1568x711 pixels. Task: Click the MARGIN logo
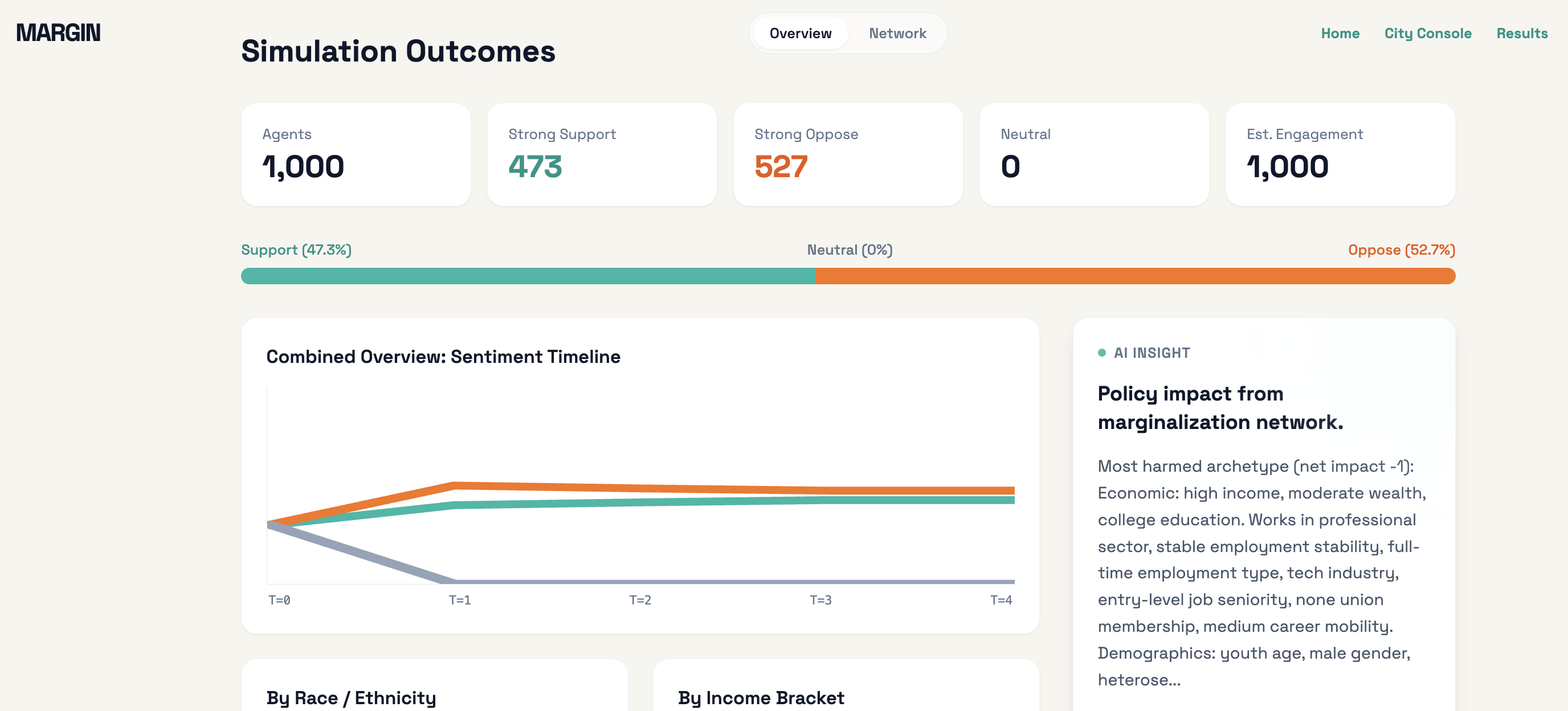pyautogui.click(x=59, y=33)
